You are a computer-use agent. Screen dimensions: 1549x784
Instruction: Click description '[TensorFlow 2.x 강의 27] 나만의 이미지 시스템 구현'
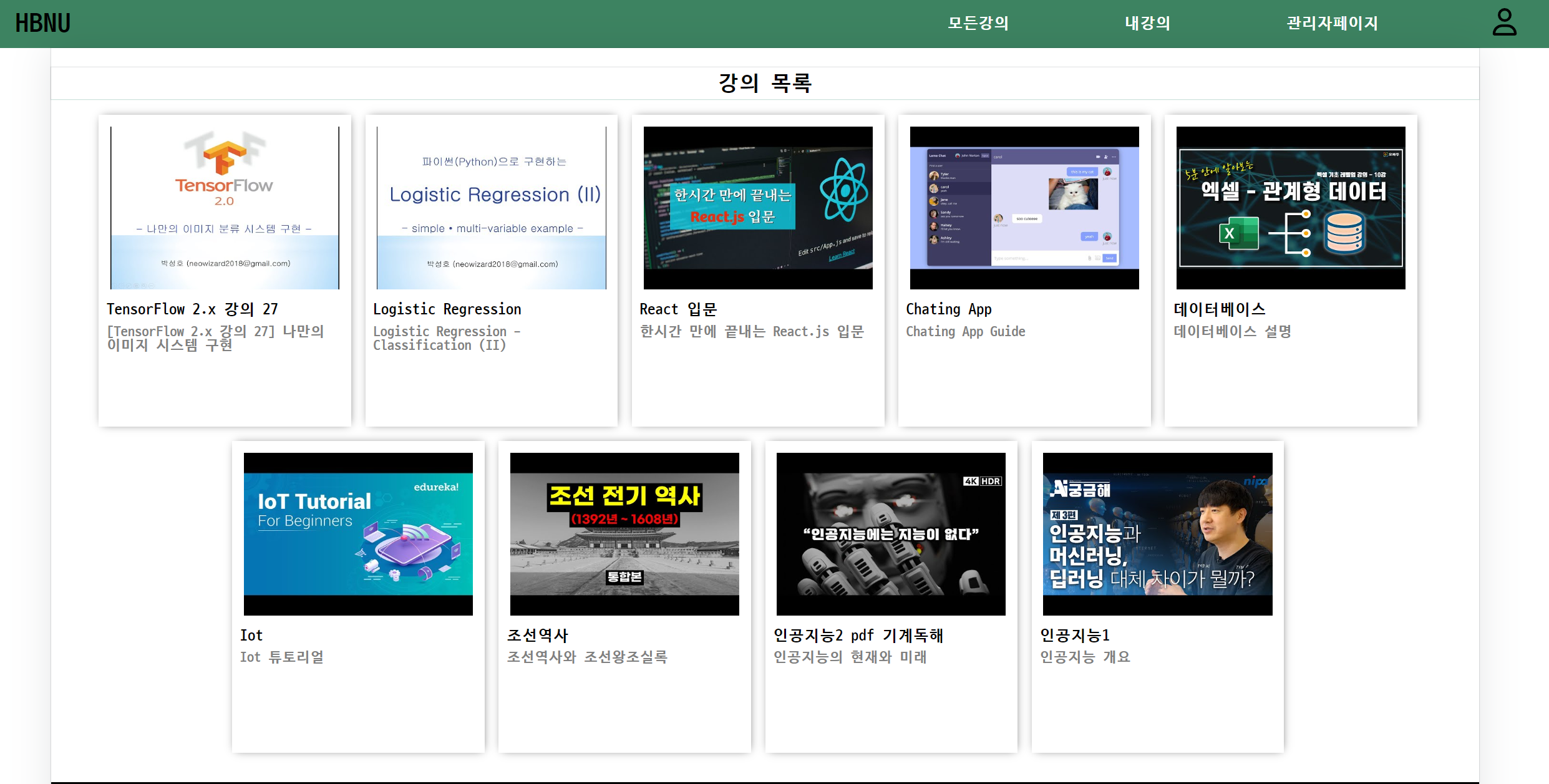(216, 338)
